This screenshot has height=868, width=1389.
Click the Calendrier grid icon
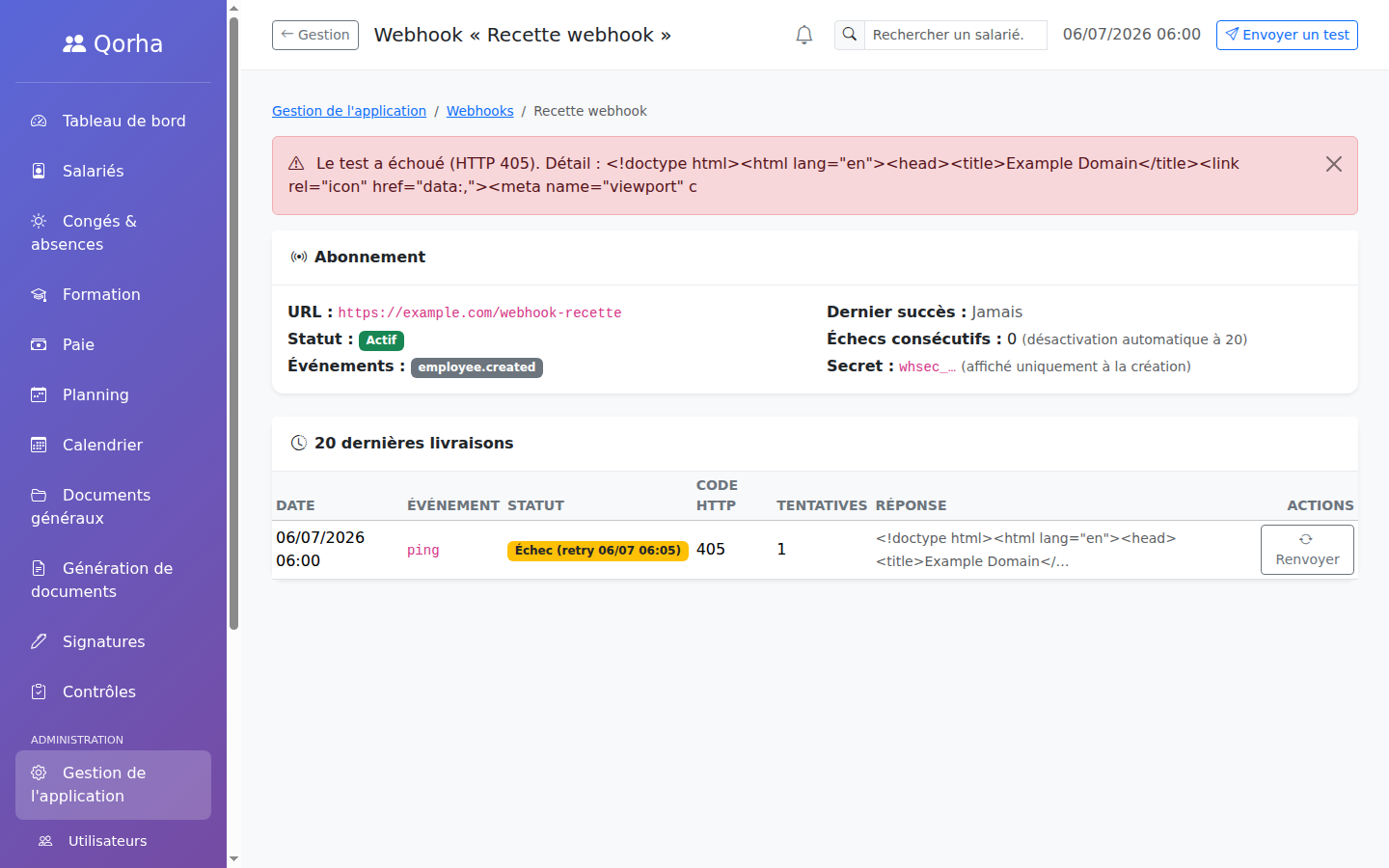[39, 445]
